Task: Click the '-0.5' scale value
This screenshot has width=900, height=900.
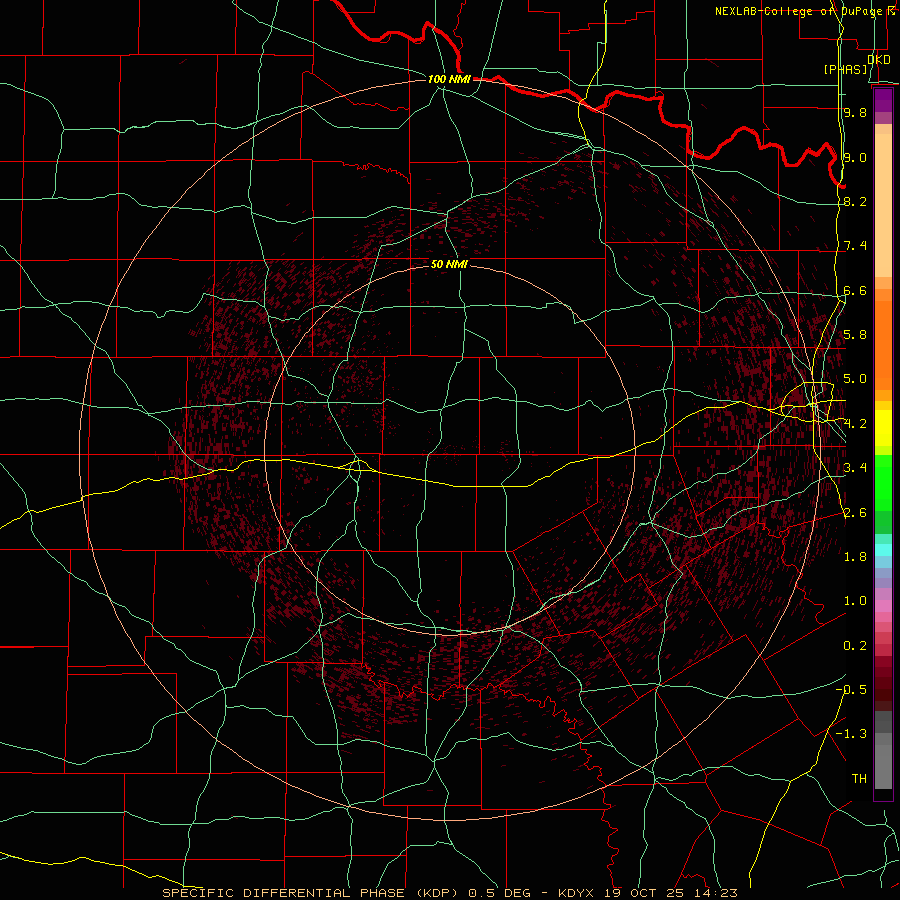Action: click(x=851, y=690)
